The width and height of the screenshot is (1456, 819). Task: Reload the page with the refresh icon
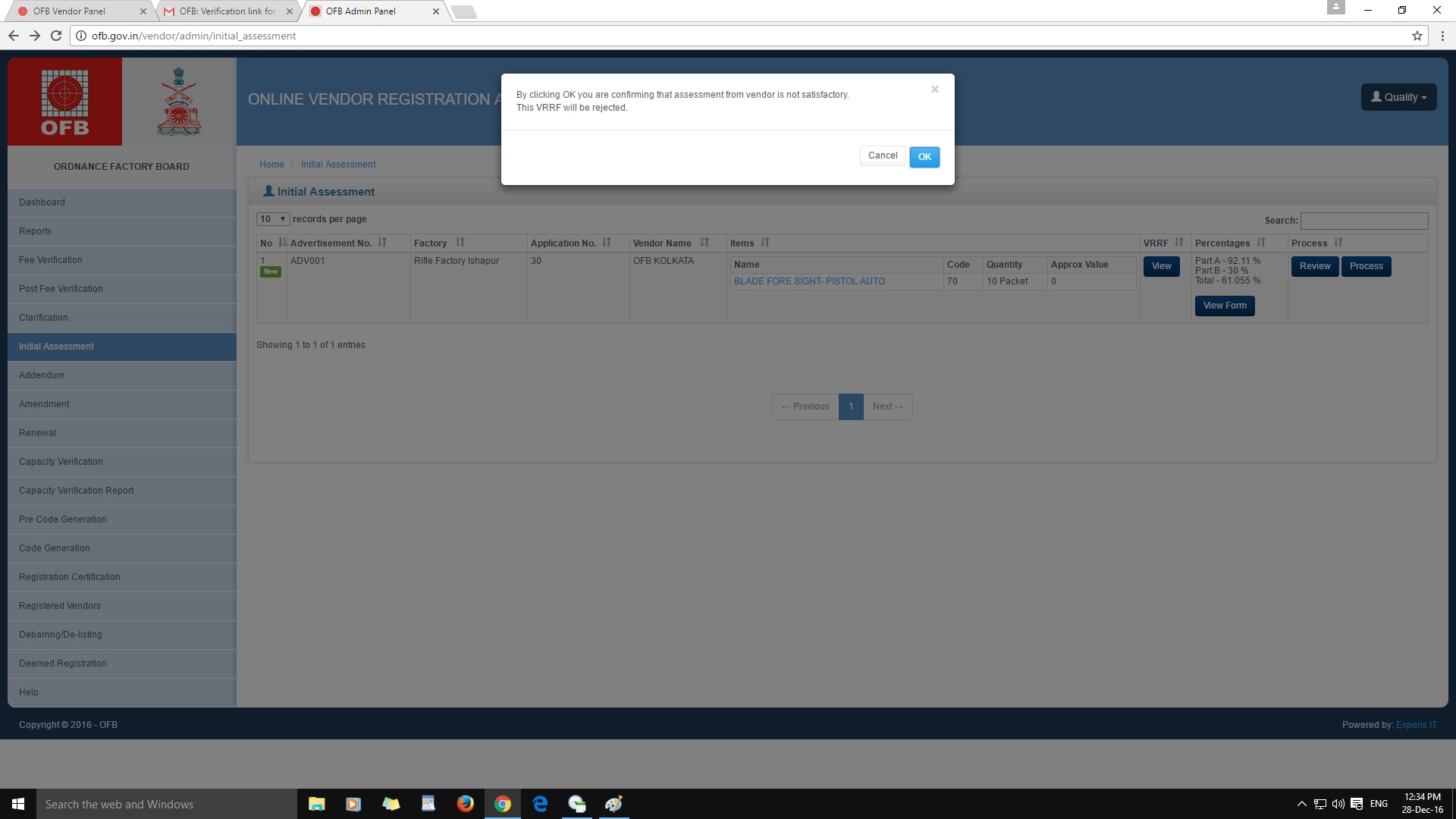click(x=56, y=36)
